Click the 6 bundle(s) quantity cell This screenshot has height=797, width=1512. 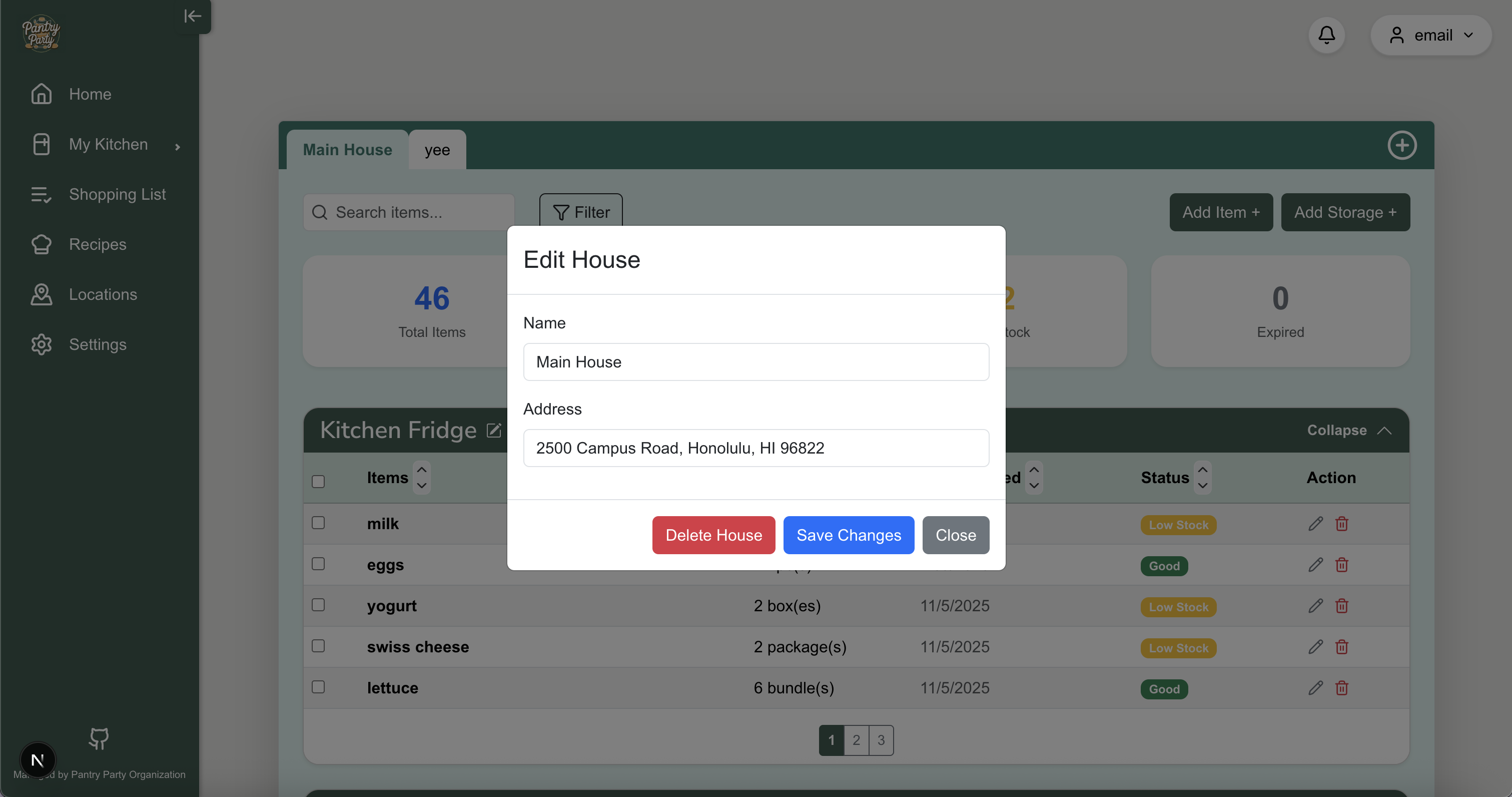794,688
